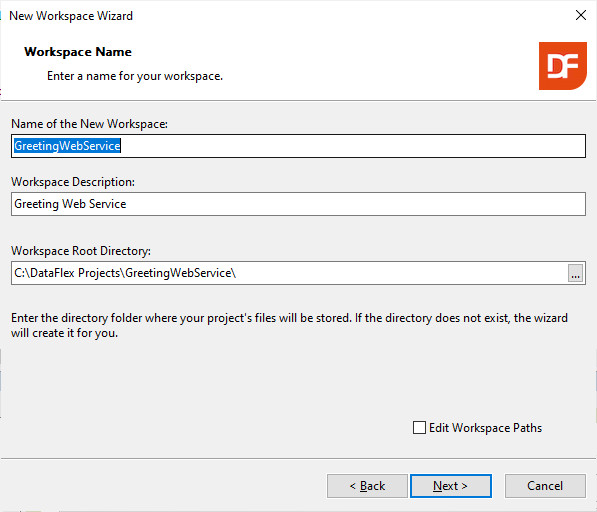This screenshot has width=597, height=512.
Task: Proceed with the Next > button
Action: (451, 486)
